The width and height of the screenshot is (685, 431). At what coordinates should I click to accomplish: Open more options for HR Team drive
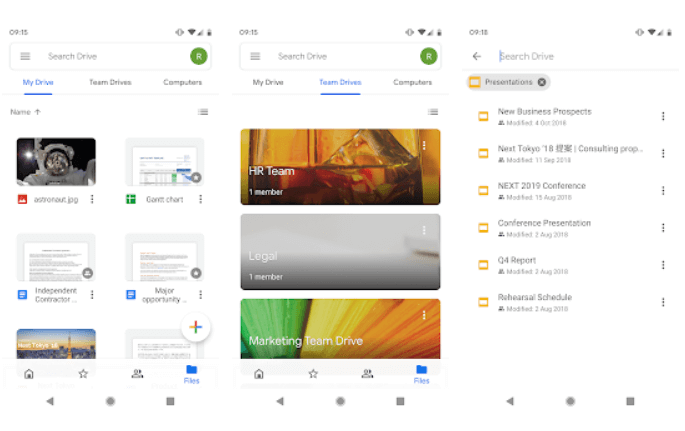click(424, 145)
